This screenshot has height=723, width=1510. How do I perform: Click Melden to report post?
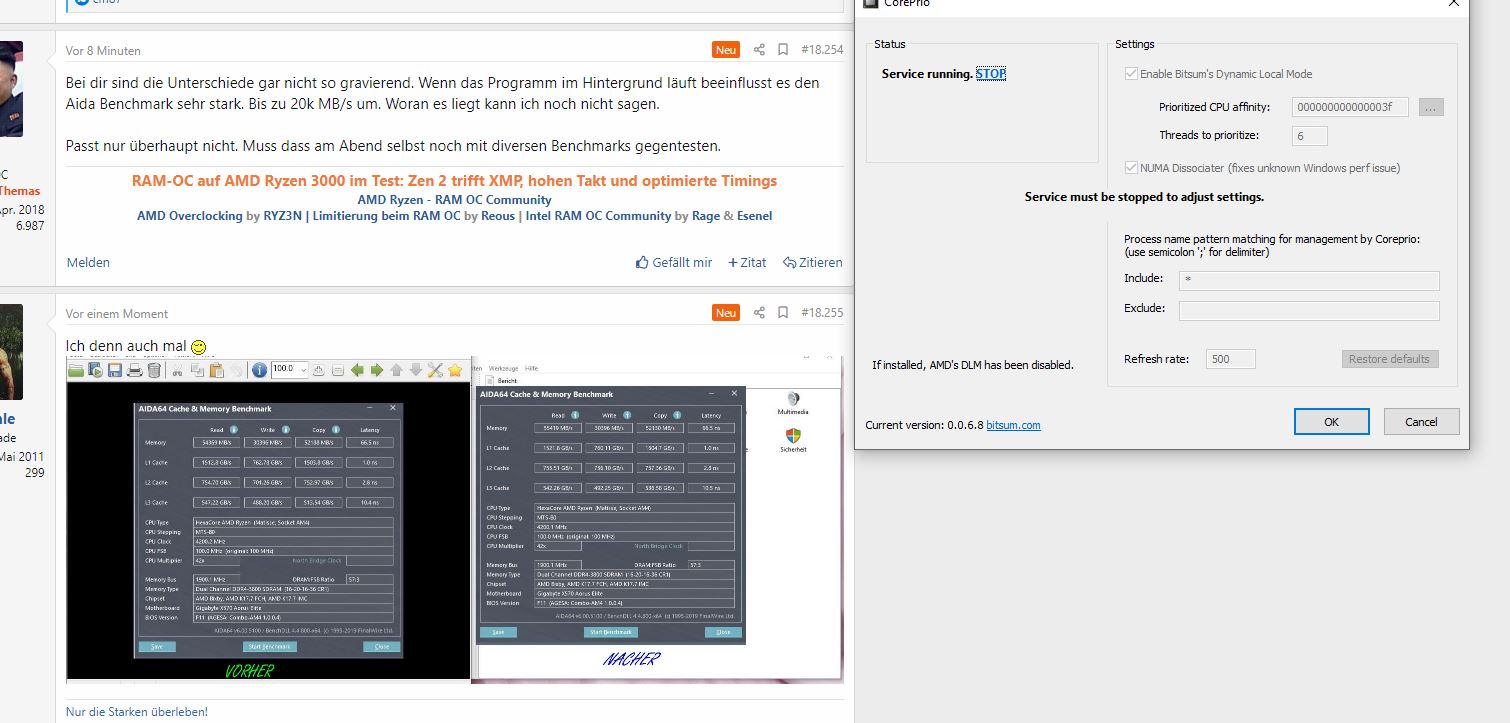click(x=88, y=263)
